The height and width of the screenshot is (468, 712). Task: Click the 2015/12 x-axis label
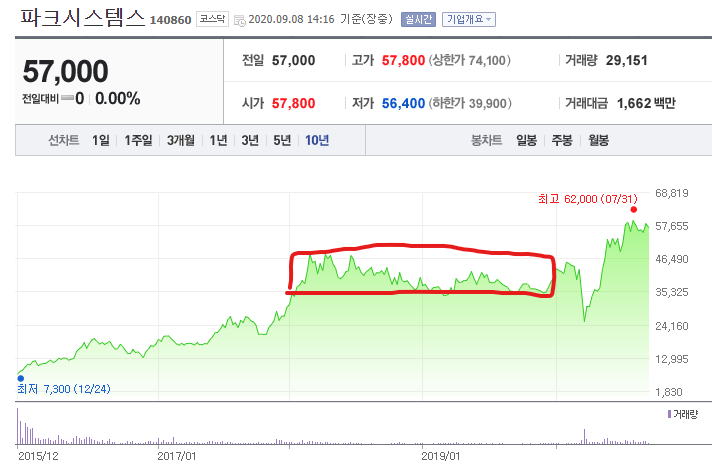[38, 456]
